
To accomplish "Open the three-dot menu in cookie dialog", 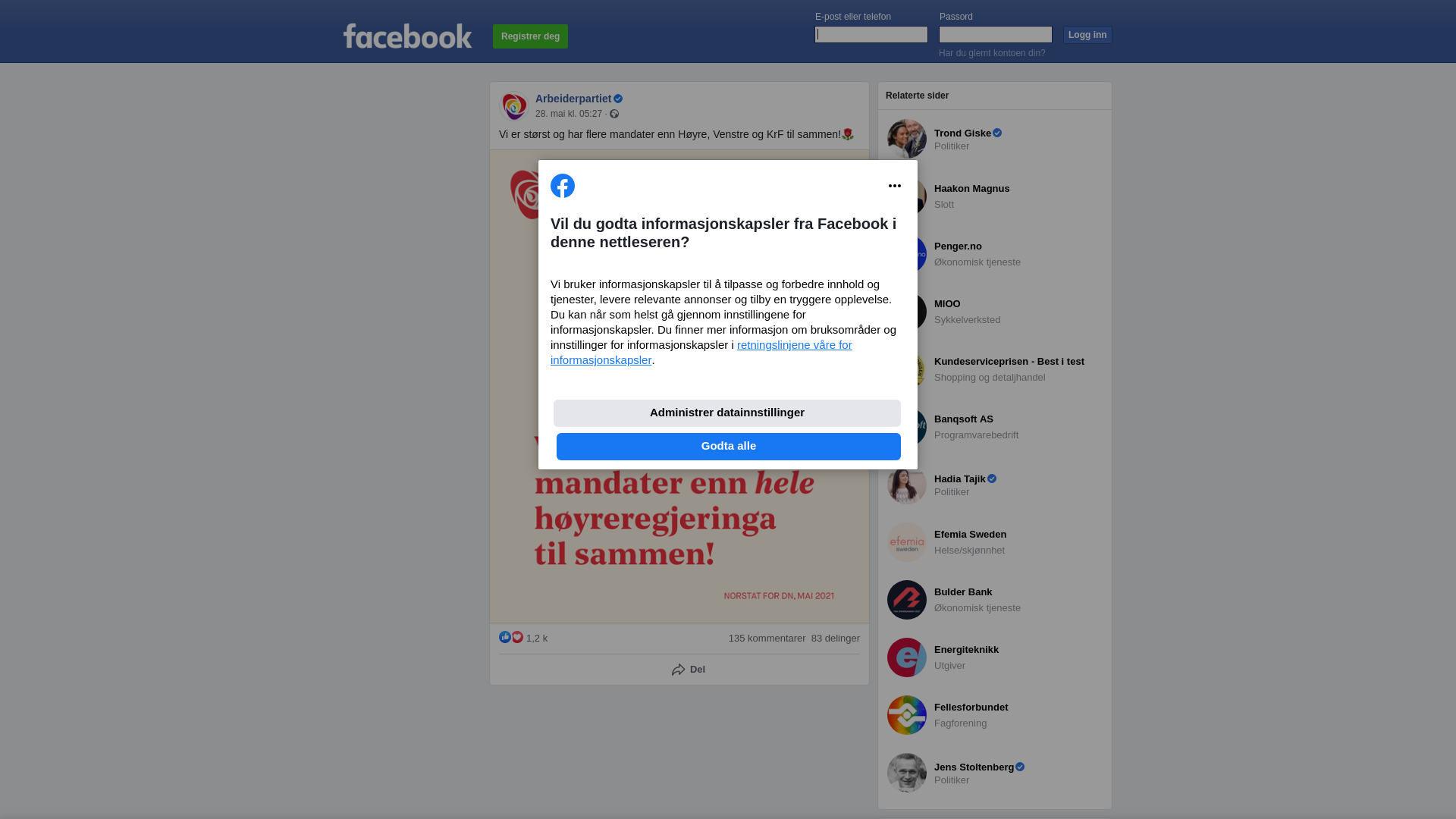I will [x=895, y=186].
